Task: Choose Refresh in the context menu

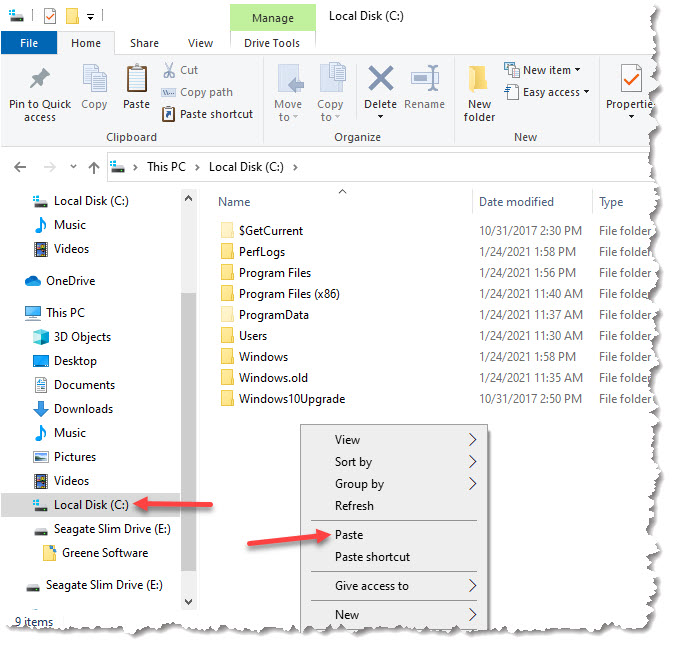Action: (x=354, y=506)
